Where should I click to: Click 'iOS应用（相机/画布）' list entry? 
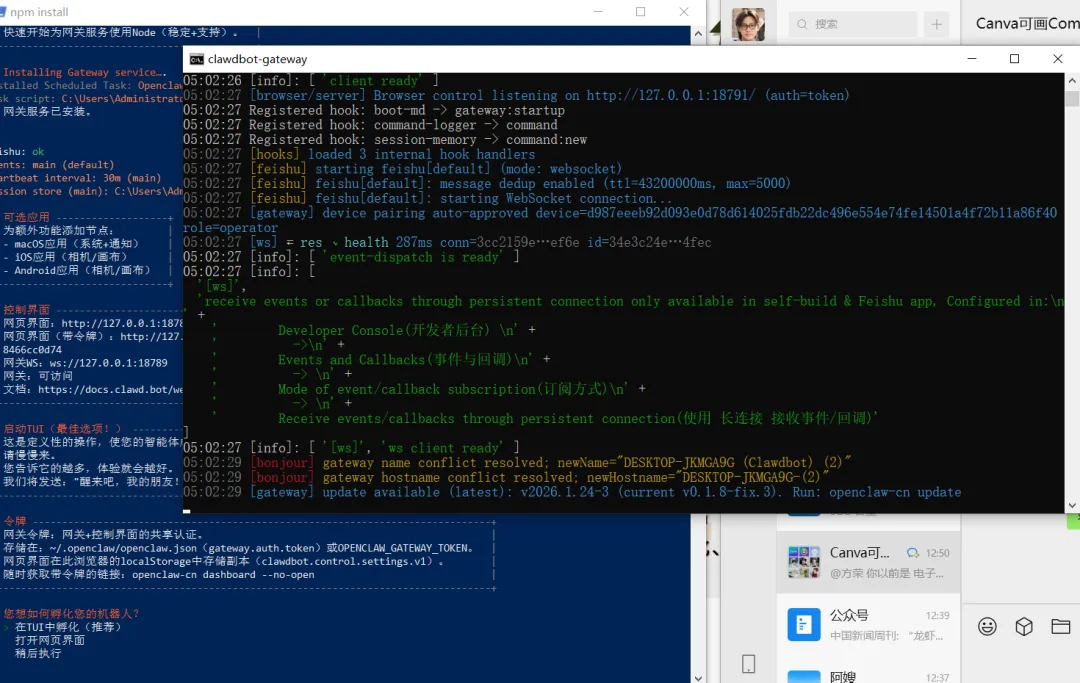click(71, 257)
